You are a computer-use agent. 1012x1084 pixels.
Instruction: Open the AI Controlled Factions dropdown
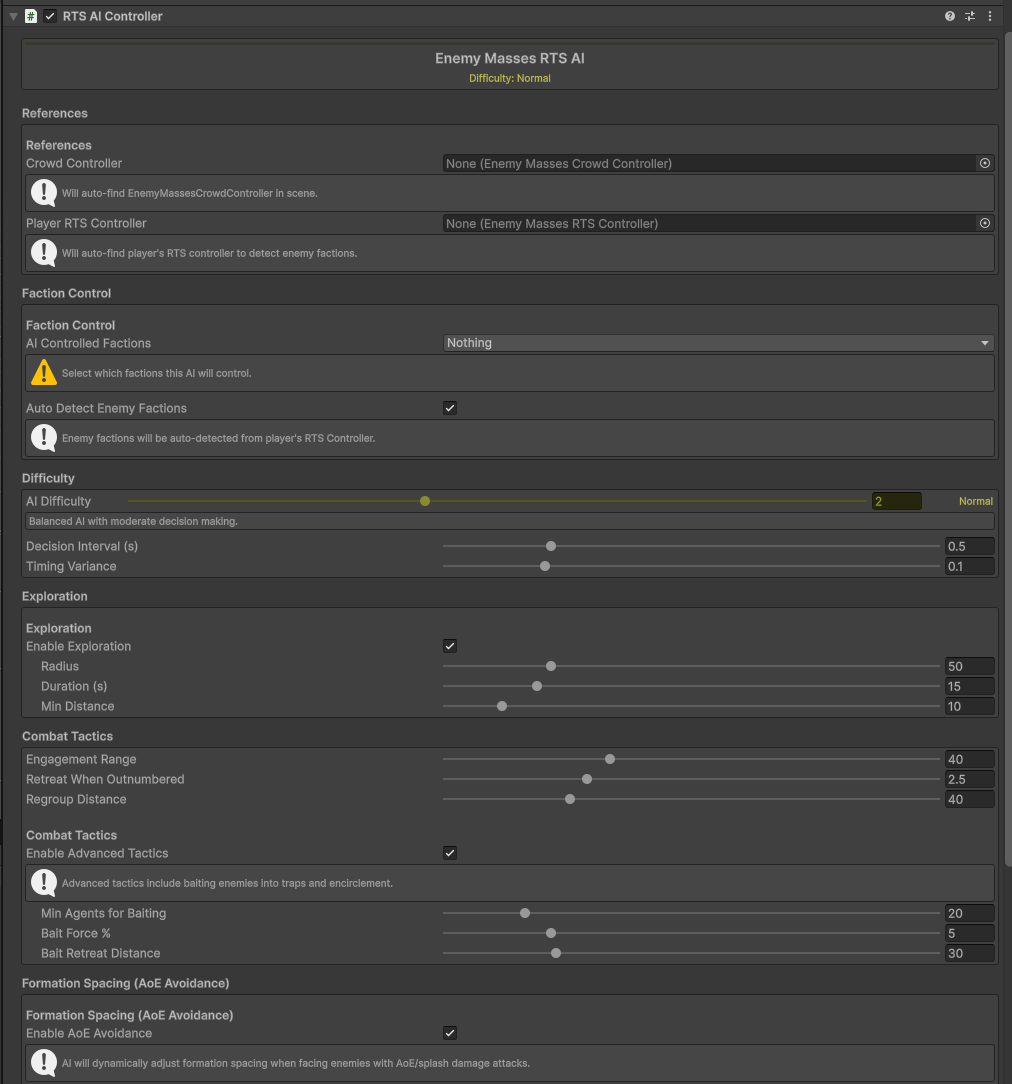(x=718, y=343)
